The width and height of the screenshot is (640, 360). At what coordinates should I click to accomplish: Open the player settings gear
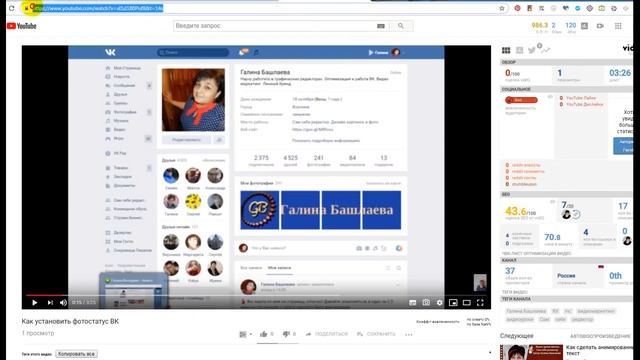[x=440, y=302]
